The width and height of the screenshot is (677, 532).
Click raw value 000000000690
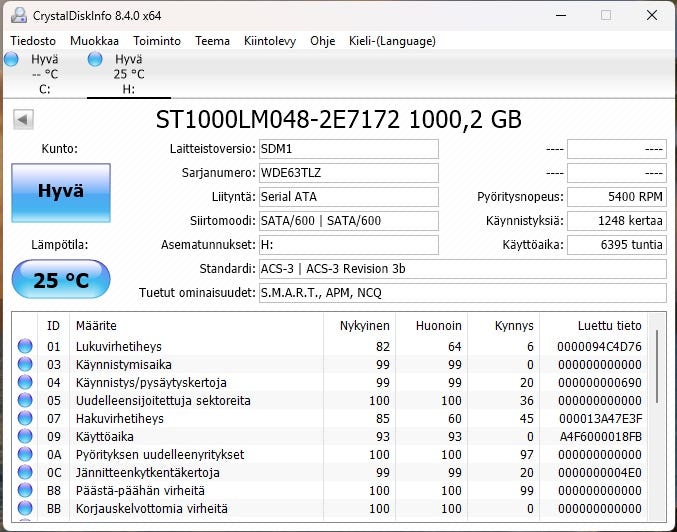tap(600, 383)
